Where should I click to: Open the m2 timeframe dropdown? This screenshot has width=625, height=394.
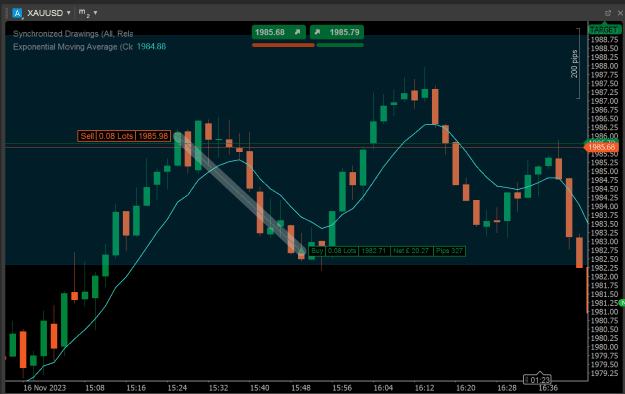click(95, 13)
